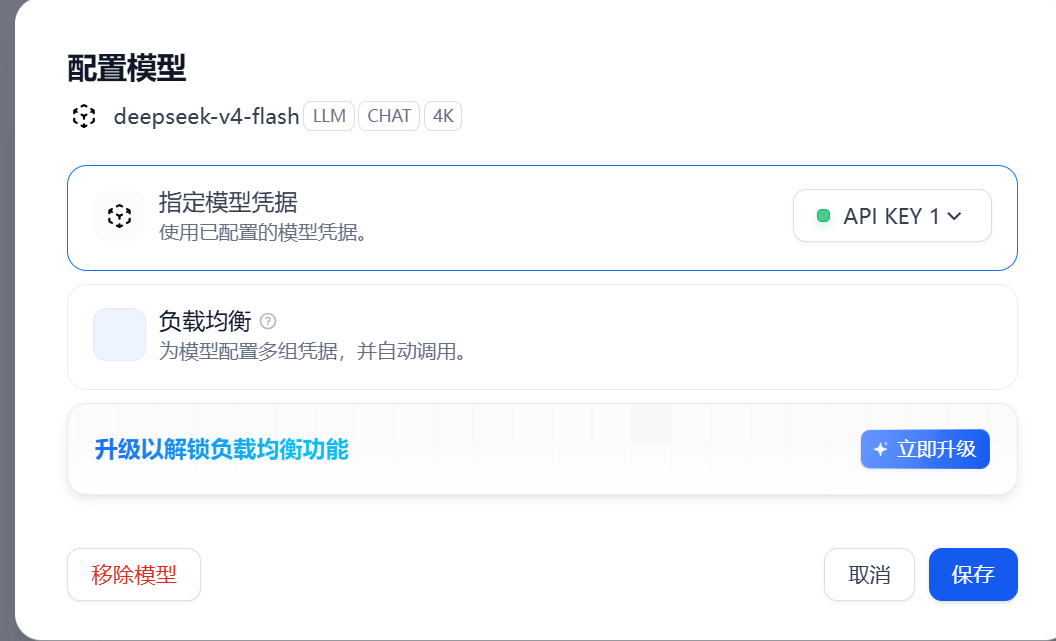Click the 移除模型 button
Screen dimensions: 1056x641
click(x=134, y=574)
